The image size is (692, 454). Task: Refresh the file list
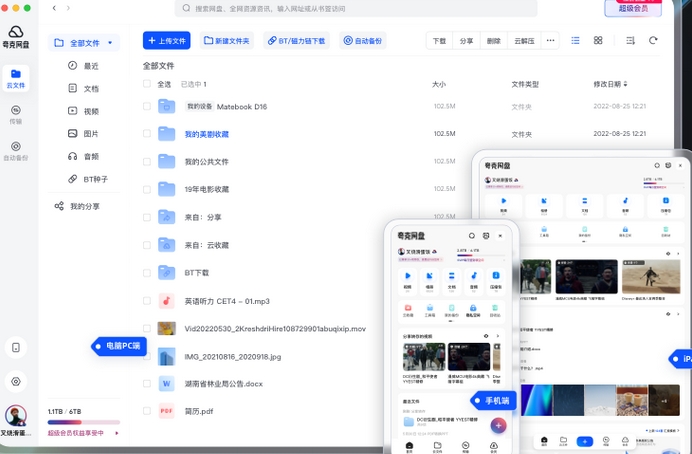[x=653, y=41]
